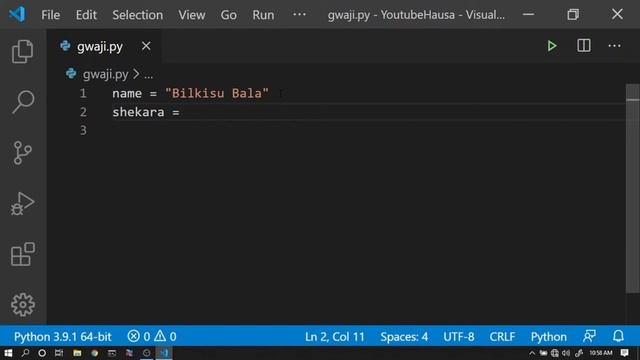The width and height of the screenshot is (640, 360).
Task: Close the gwaji.py editor tab
Action: point(146,46)
